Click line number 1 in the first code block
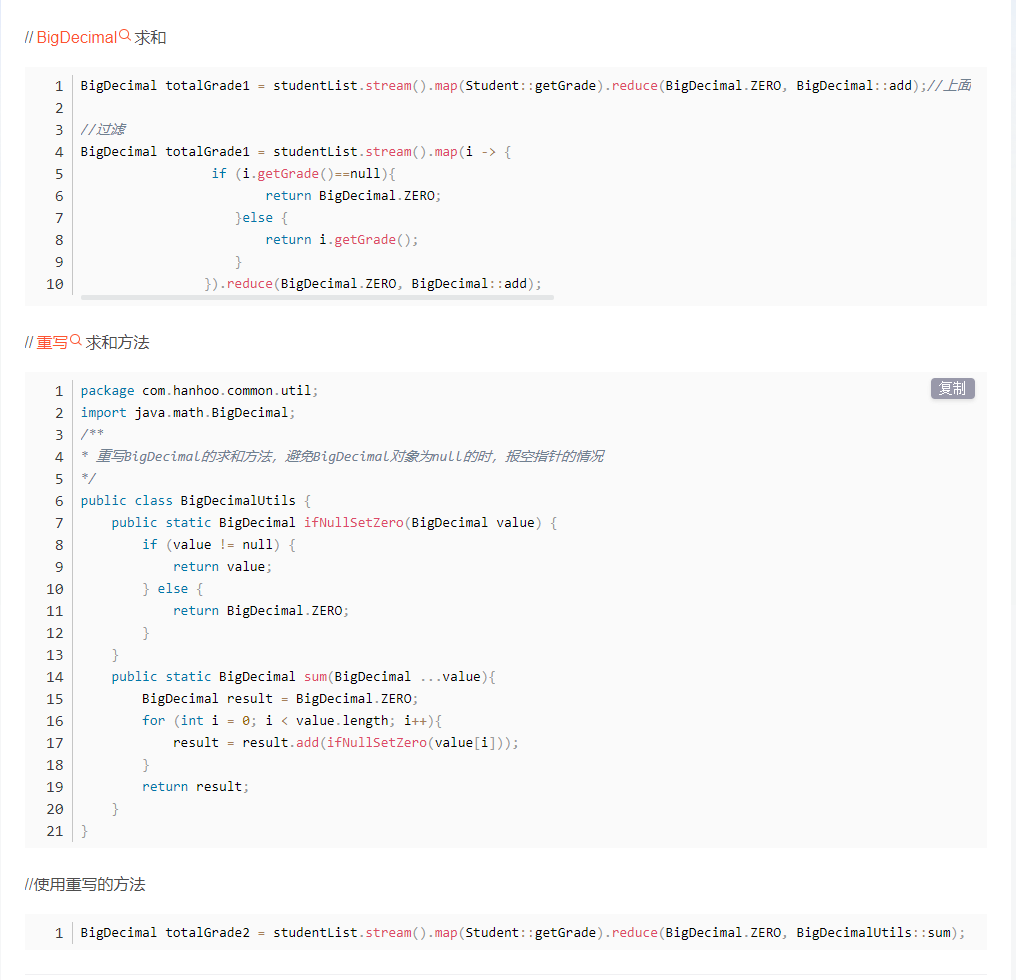 click(x=57, y=85)
